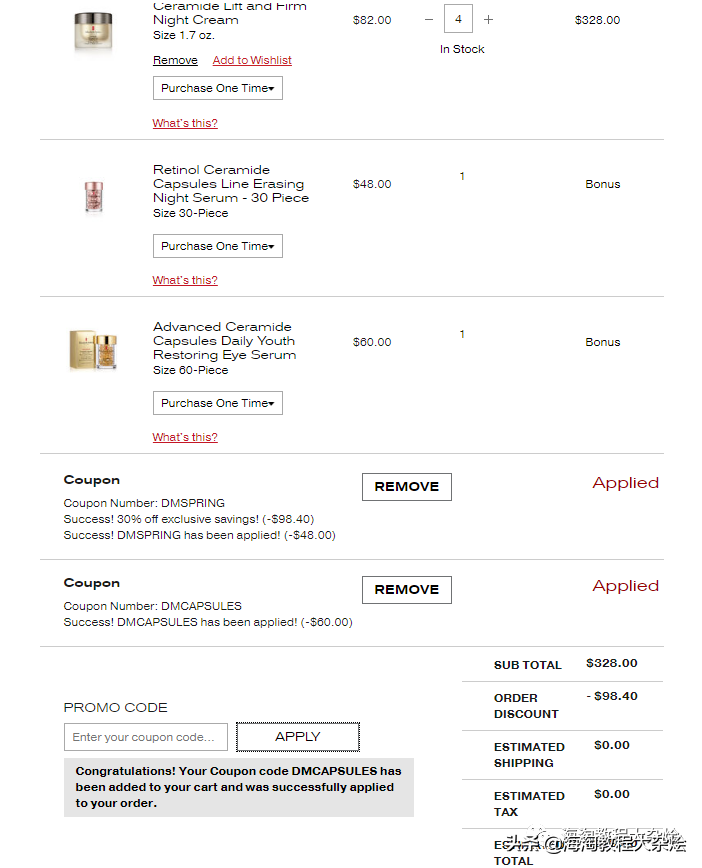Open Retinol Ceramide Capsules product title
The image size is (702, 868).
click(231, 184)
